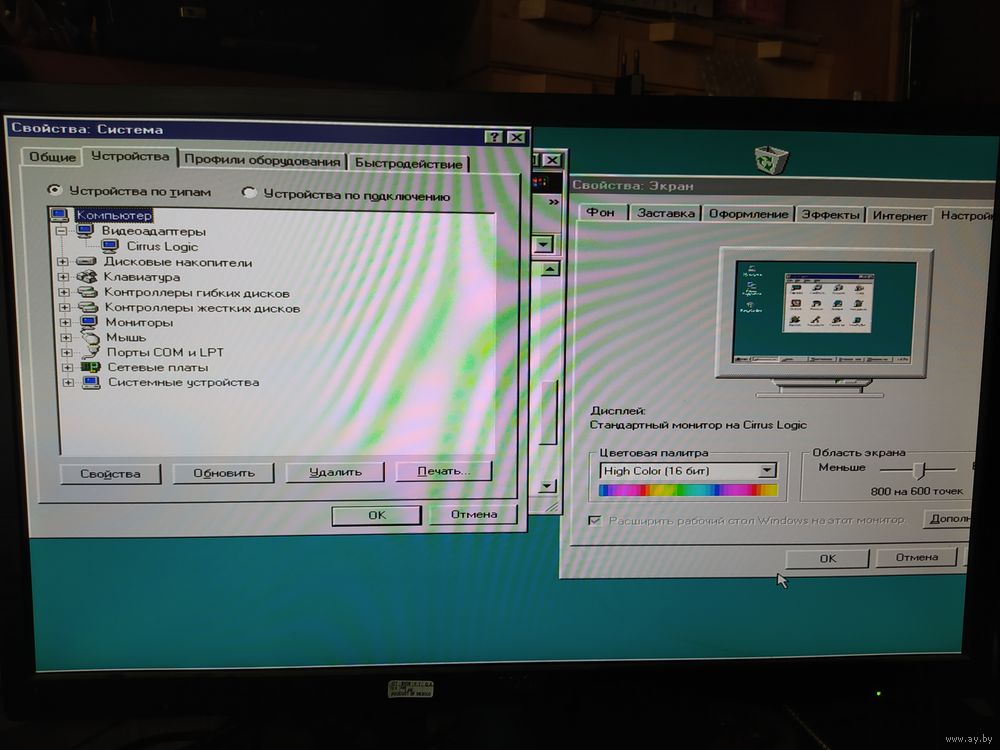1000x750 pixels.
Task: Click the Область экрана resolution slider handle
Action: click(919, 471)
